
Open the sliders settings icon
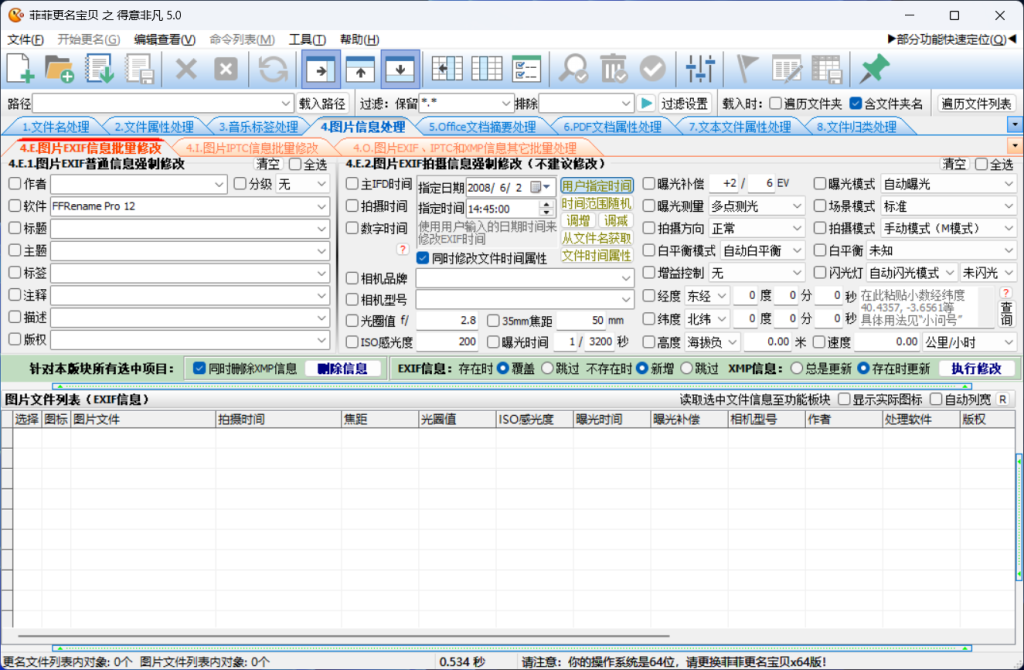pos(701,68)
